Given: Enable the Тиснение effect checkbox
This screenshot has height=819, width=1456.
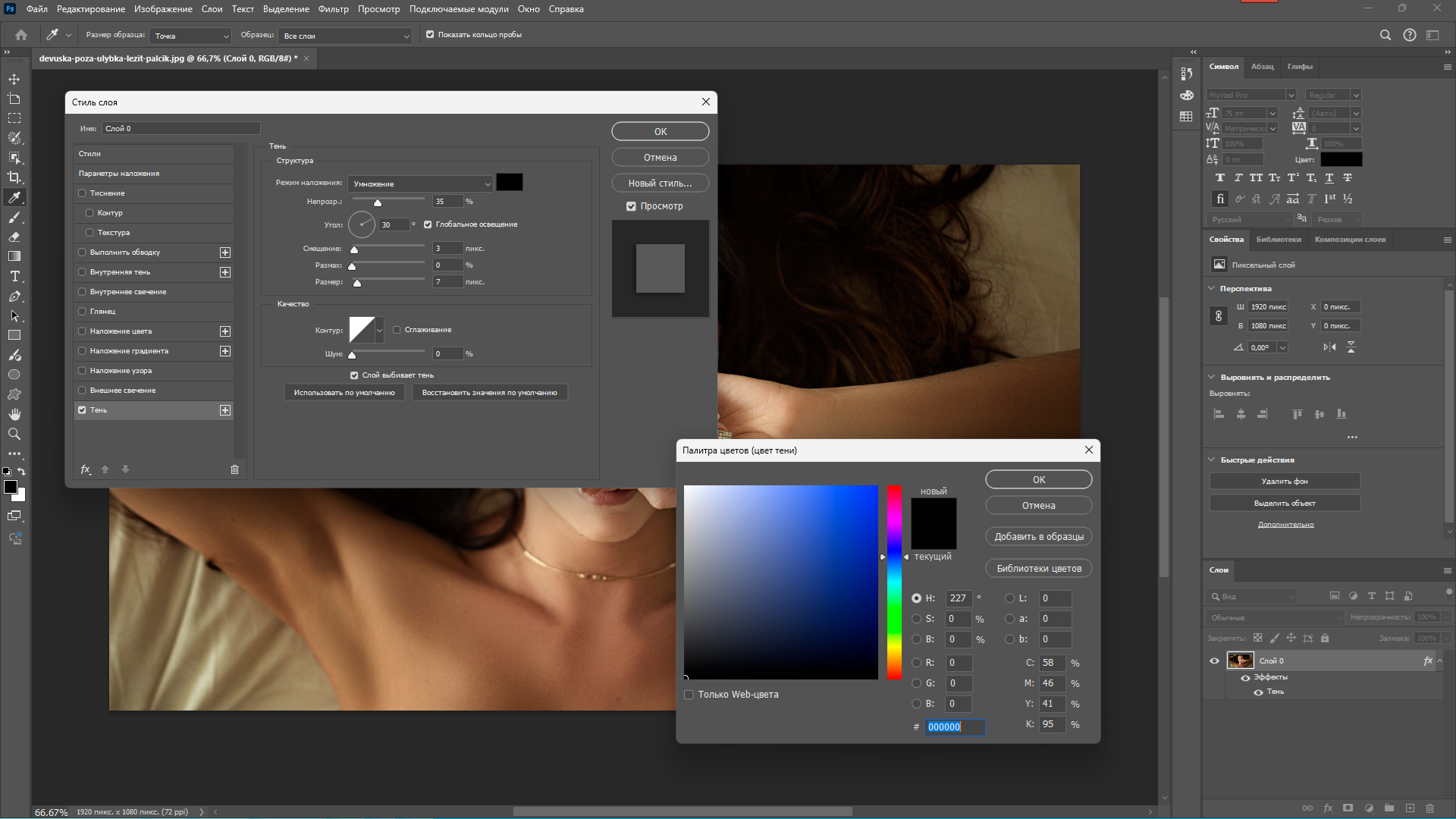Looking at the screenshot, I should (82, 193).
